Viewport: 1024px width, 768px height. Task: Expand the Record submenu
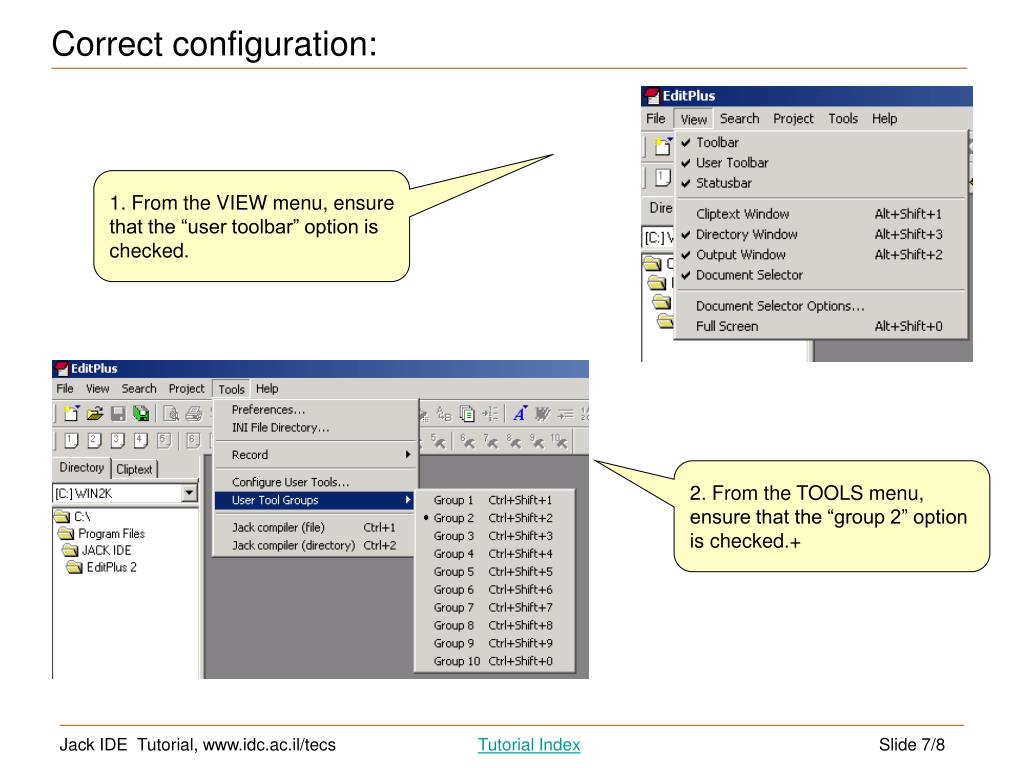coord(315,455)
